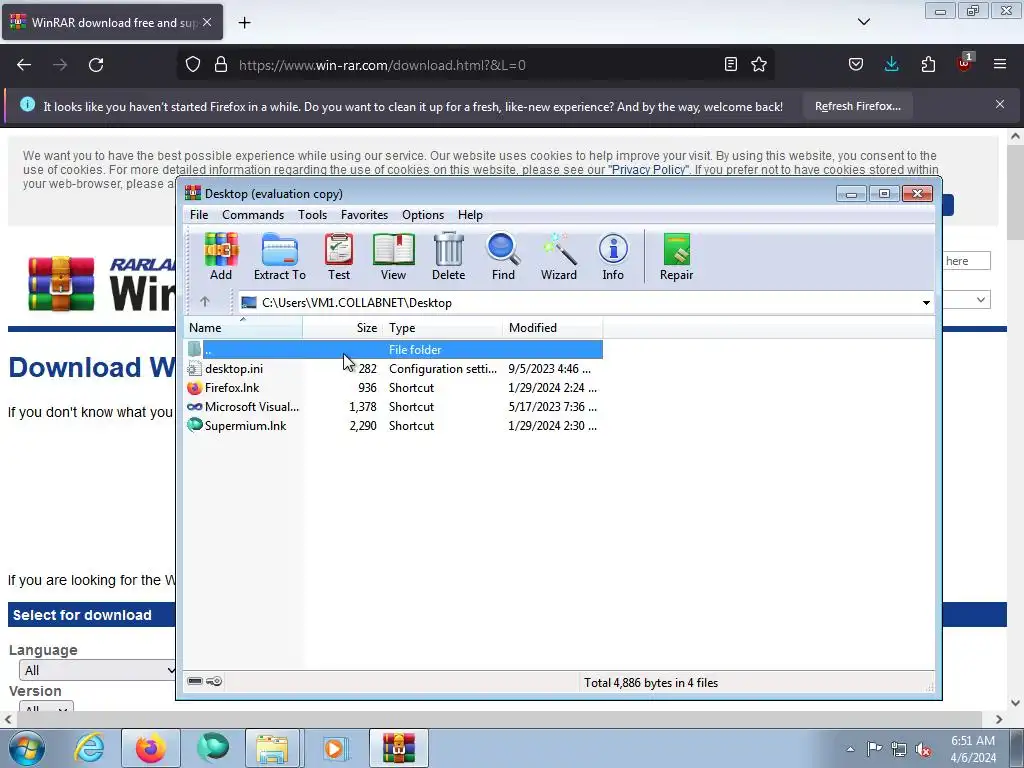This screenshot has width=1024, height=768.
Task: Click the muted volume tray icon
Action: point(923,749)
